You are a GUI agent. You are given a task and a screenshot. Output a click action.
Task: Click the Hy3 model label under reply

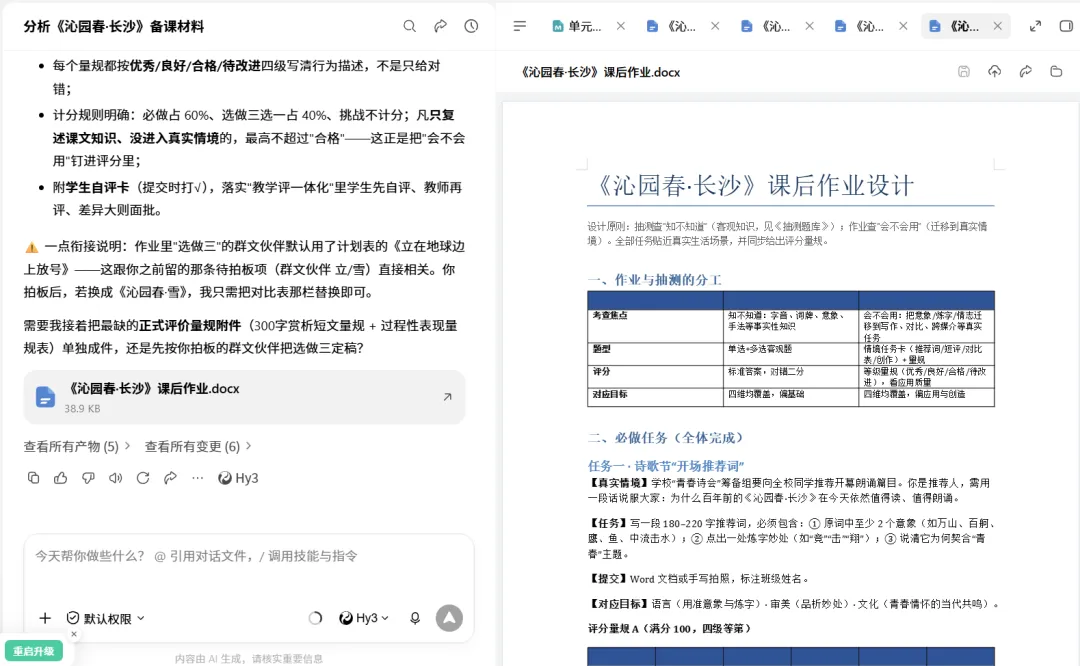tap(238, 478)
